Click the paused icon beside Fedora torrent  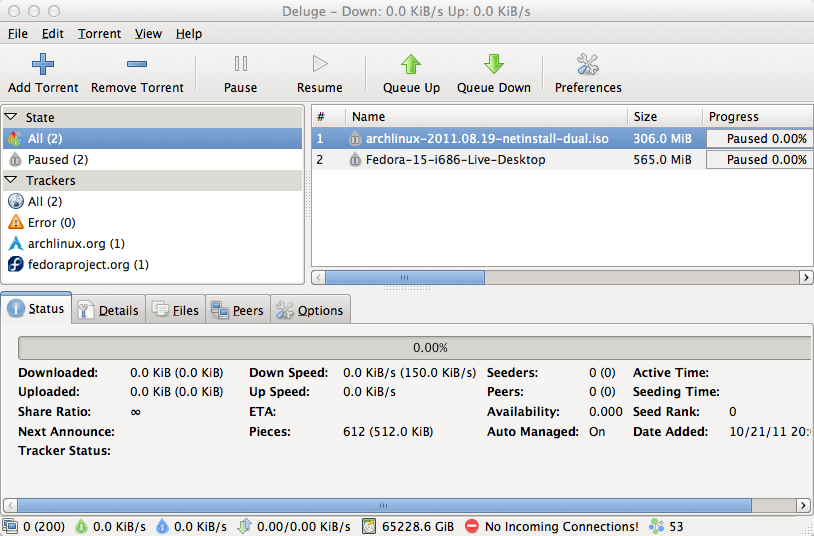pos(355,159)
